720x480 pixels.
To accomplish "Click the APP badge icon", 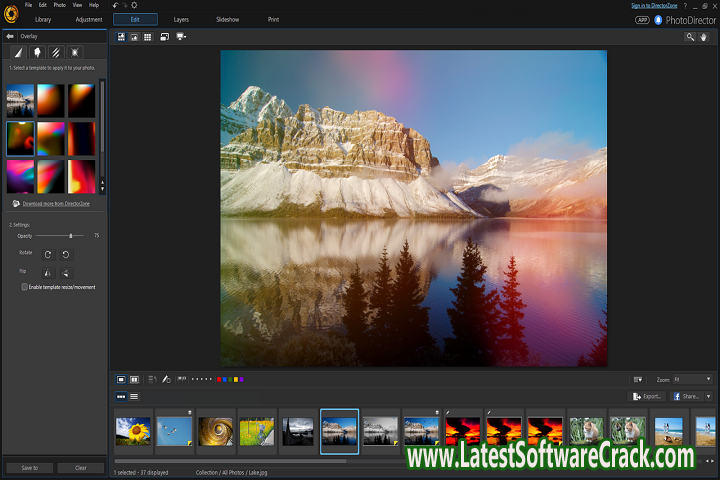I will (x=642, y=20).
